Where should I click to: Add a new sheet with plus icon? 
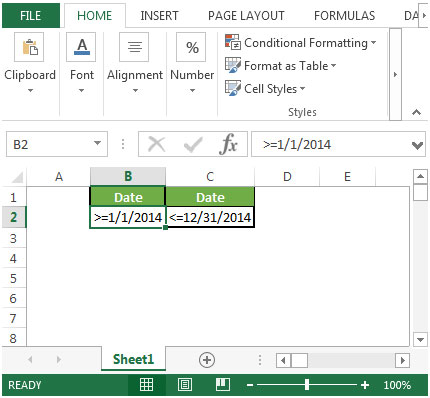207,360
